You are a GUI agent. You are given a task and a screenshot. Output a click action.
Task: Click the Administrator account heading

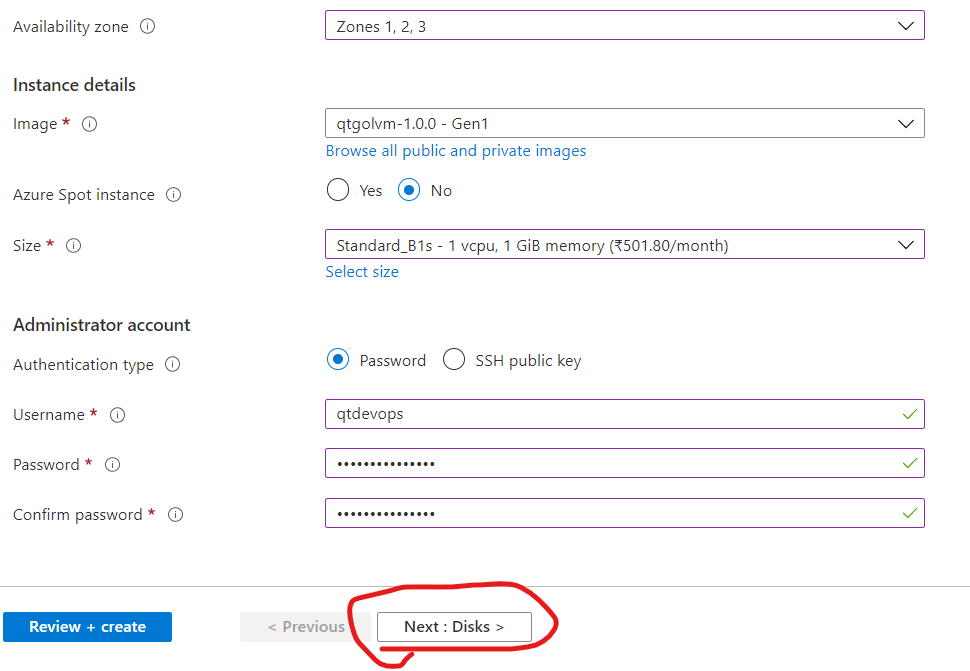point(101,325)
